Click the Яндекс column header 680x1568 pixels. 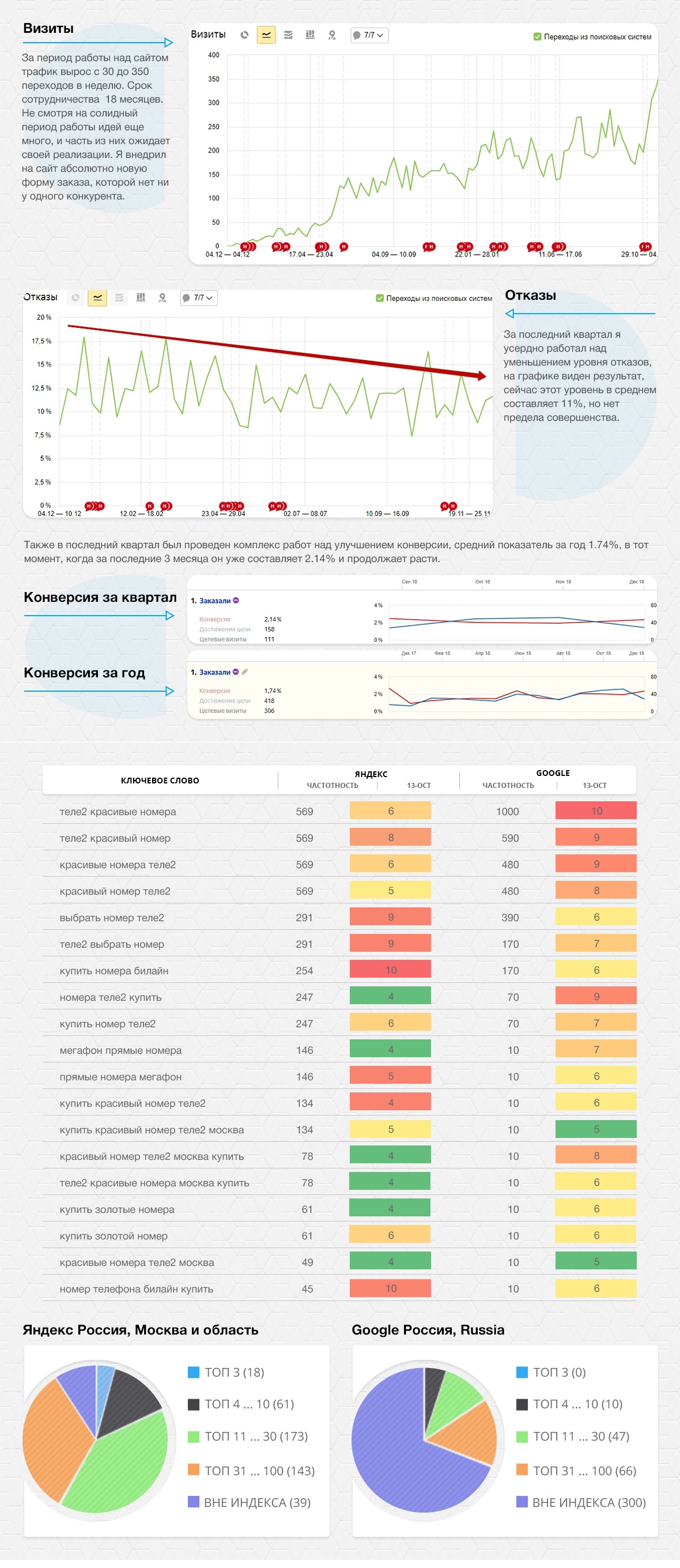coord(371,774)
